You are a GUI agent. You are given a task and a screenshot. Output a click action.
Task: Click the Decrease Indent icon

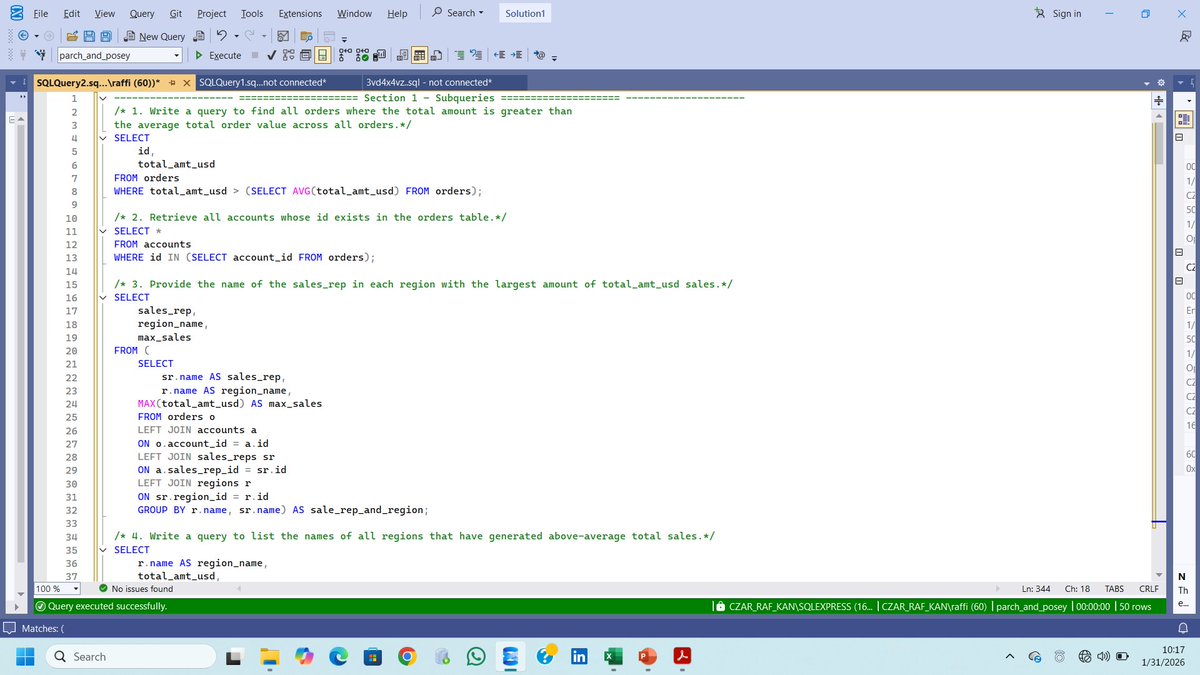point(499,56)
